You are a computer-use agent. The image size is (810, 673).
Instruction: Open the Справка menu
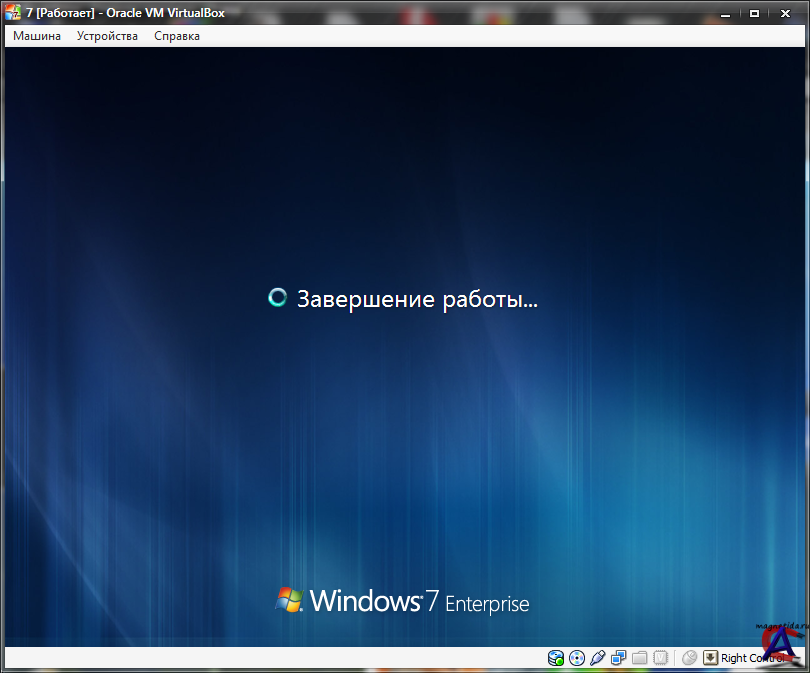[177, 36]
